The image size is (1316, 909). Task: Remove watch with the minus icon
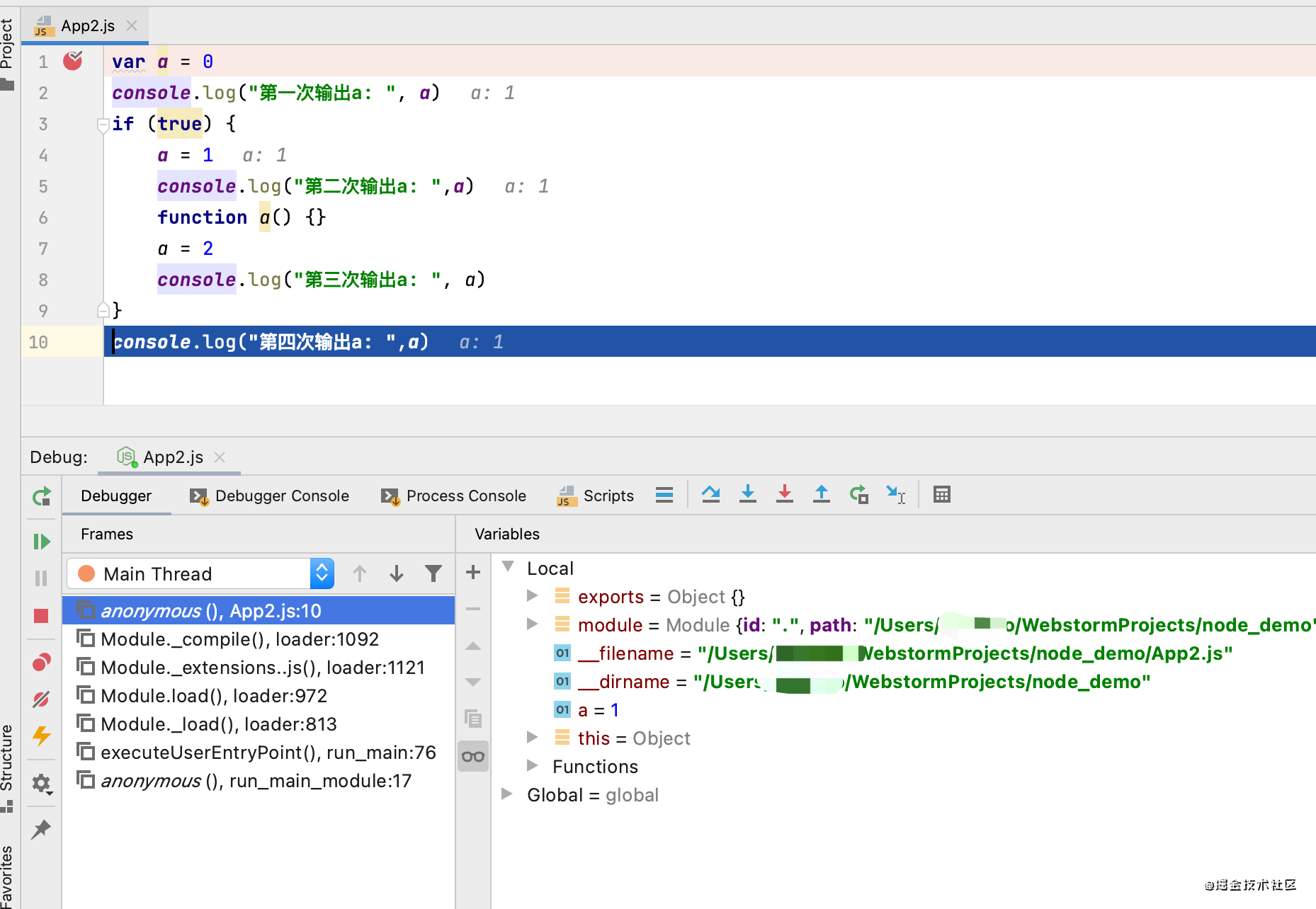tap(473, 609)
